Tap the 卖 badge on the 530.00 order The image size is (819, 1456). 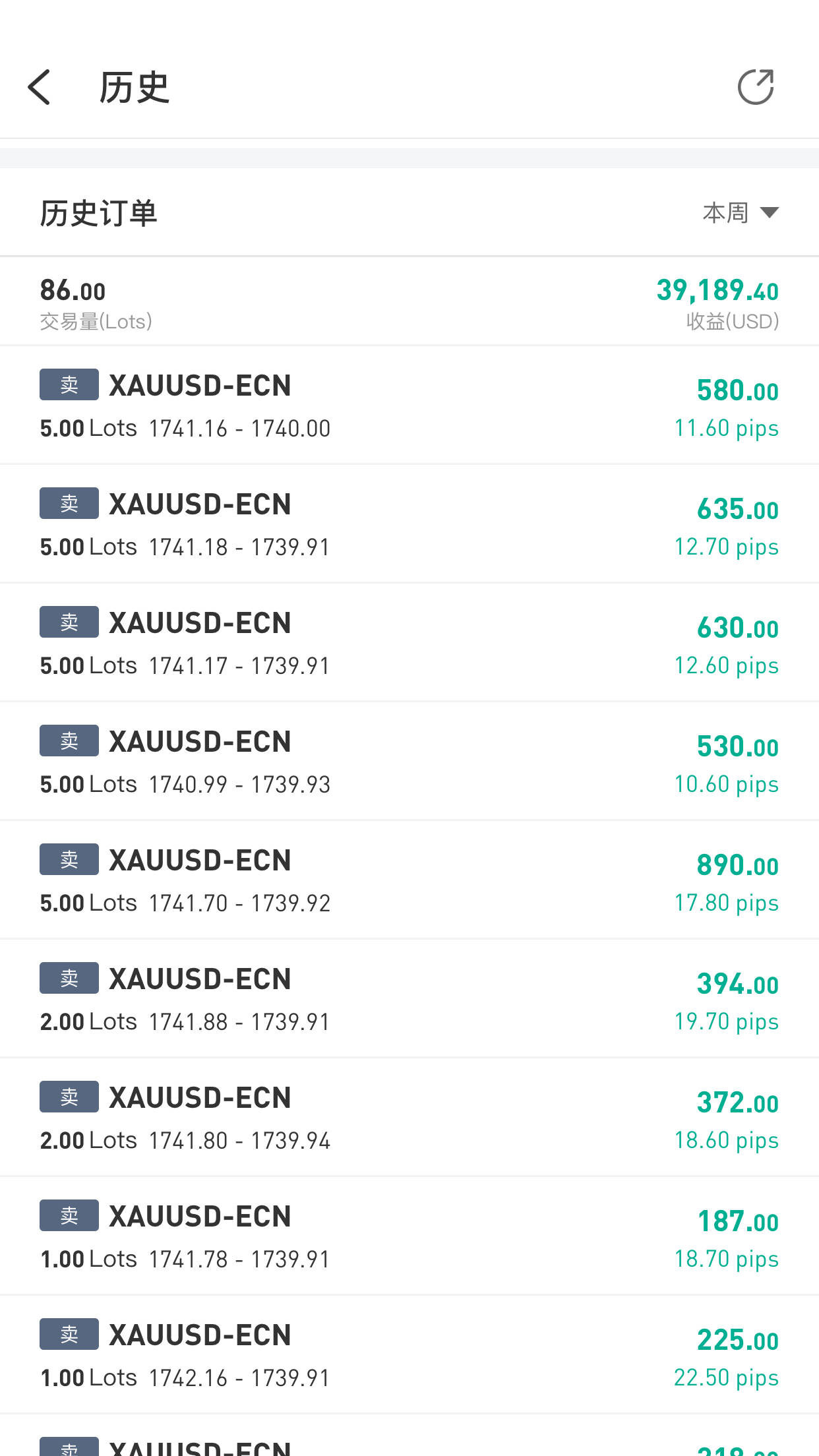tap(69, 741)
